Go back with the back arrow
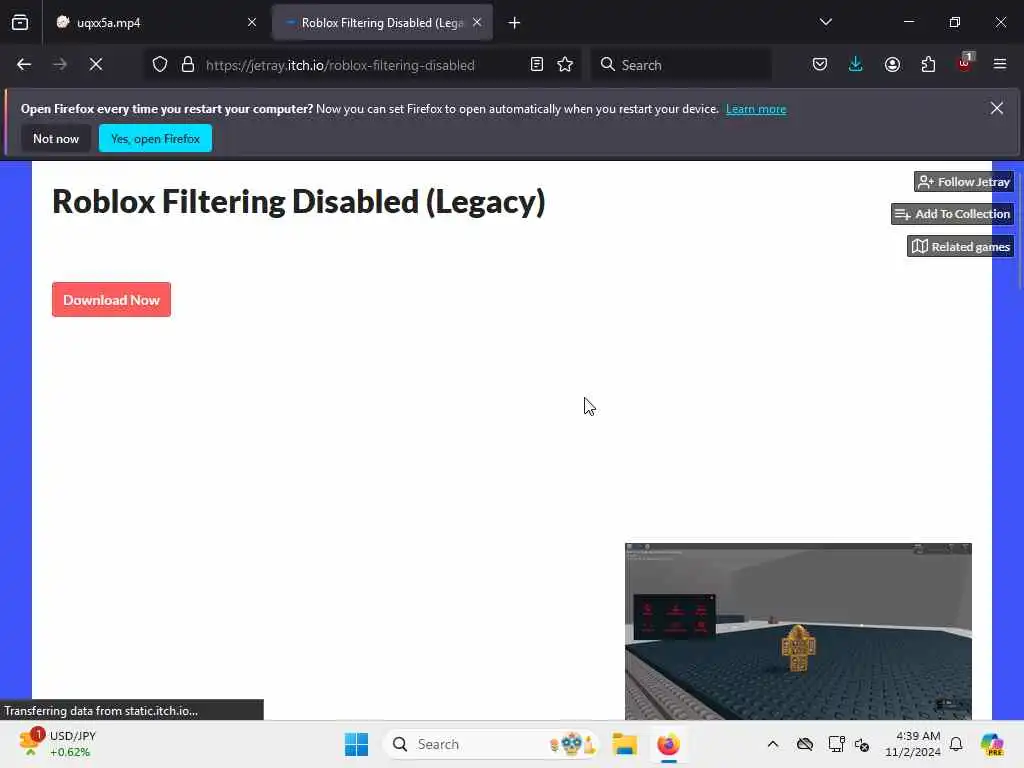 [24, 65]
